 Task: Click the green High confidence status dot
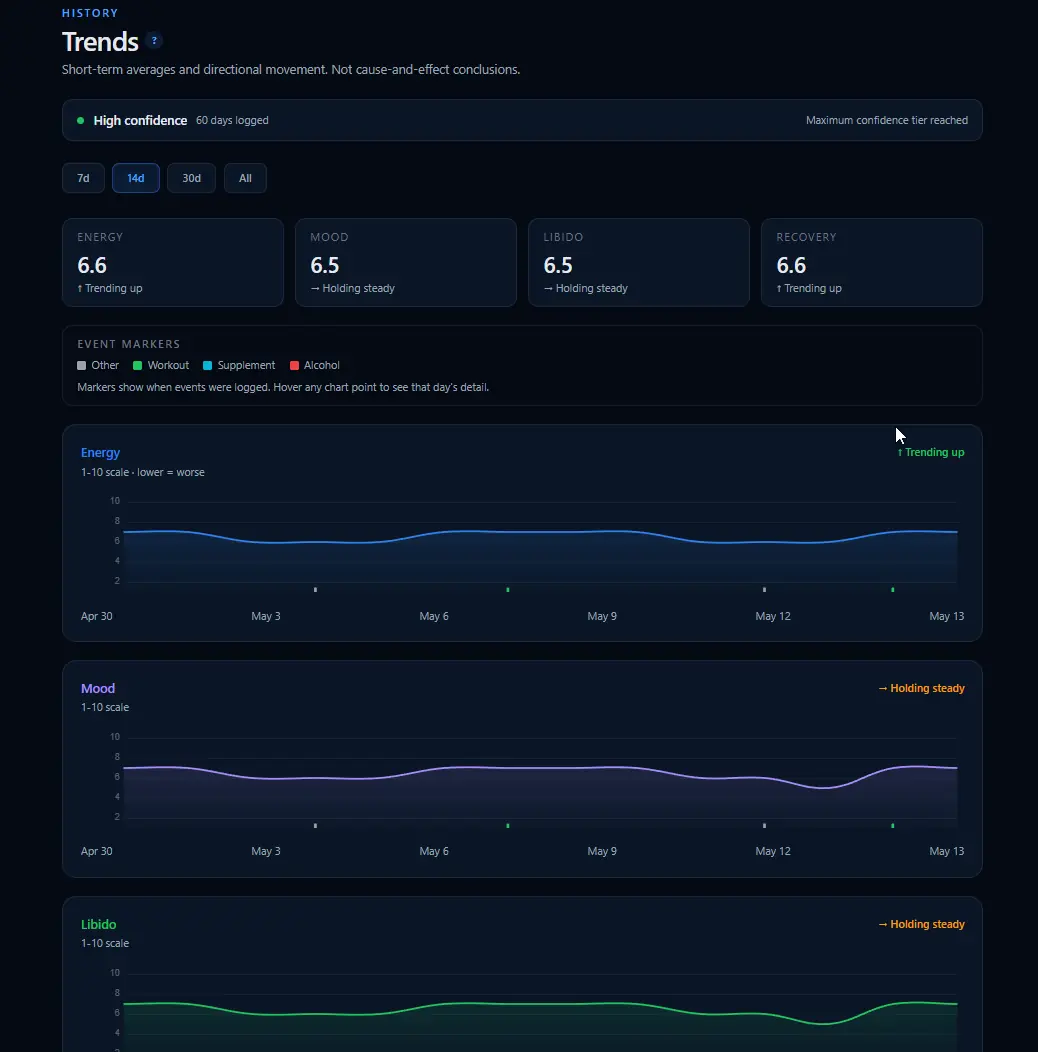click(x=81, y=121)
